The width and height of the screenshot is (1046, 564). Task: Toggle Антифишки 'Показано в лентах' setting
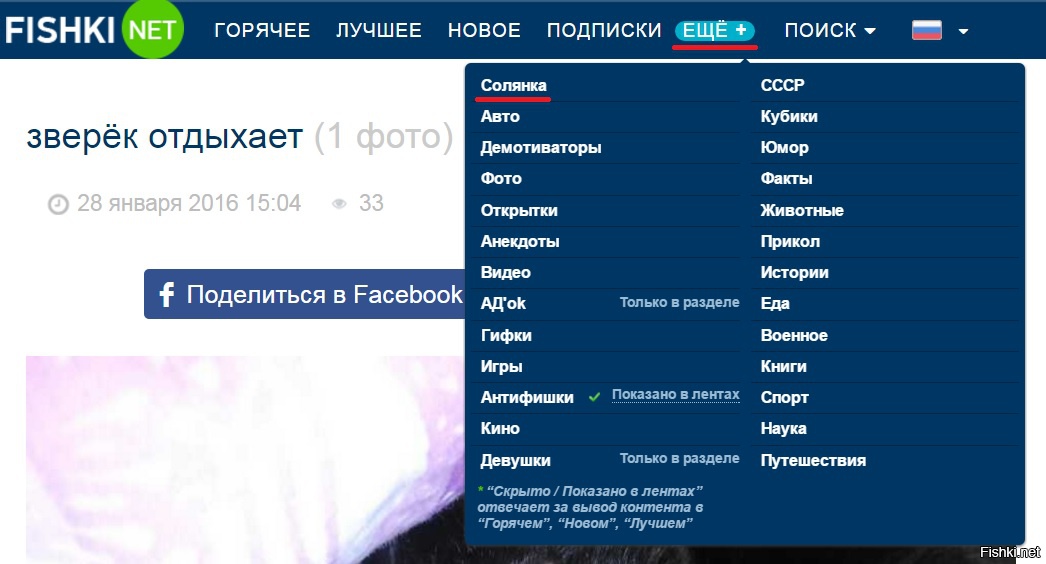[675, 395]
